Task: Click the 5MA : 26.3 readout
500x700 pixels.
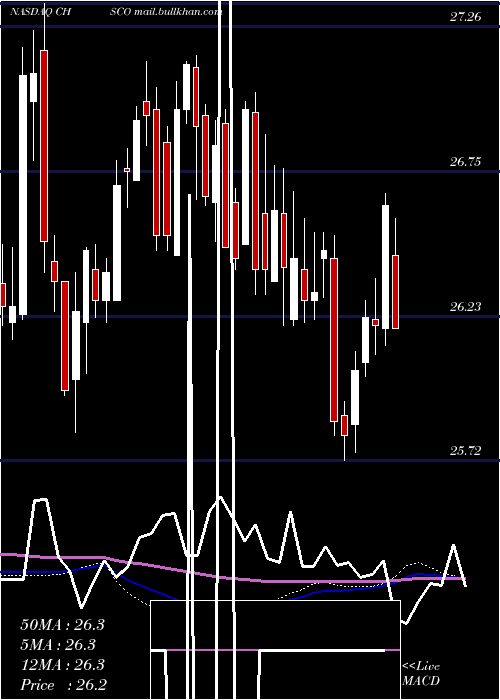Action: click(x=58, y=645)
